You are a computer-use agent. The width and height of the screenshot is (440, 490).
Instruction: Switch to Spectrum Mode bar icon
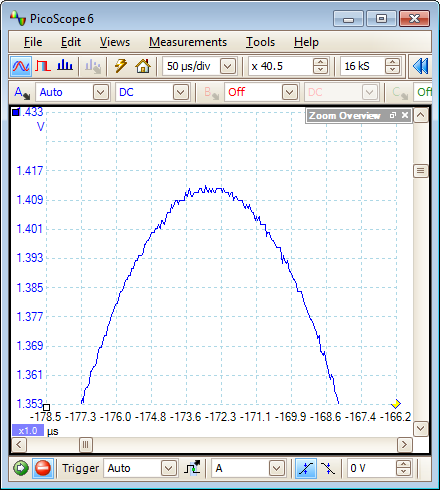point(65,66)
